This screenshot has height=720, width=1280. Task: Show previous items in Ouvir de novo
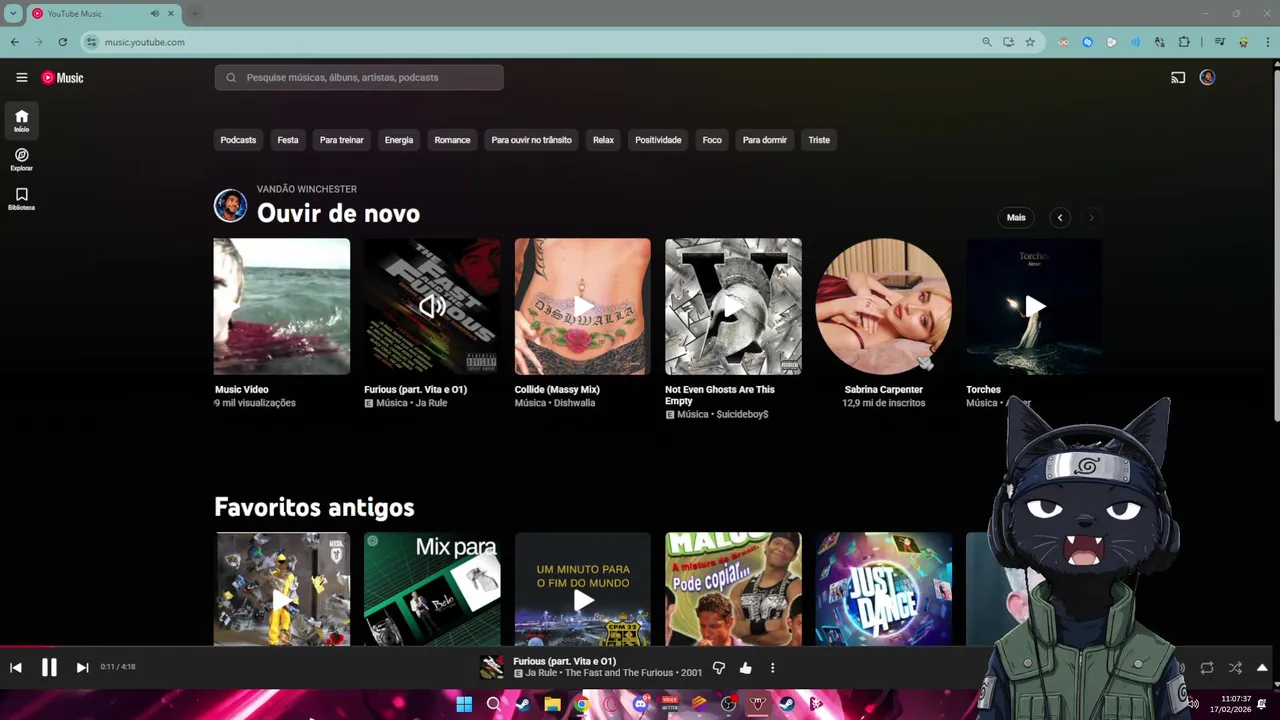[x=1060, y=217]
